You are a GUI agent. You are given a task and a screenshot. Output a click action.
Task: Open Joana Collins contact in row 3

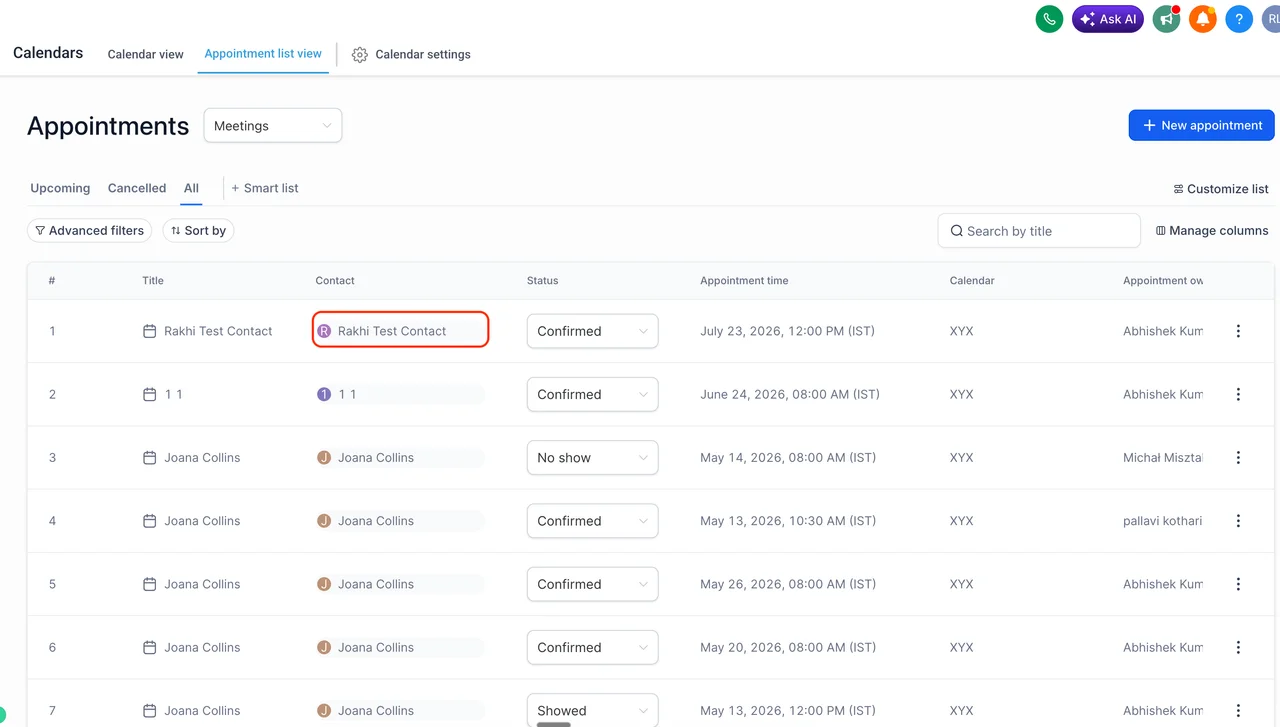[x=376, y=458]
